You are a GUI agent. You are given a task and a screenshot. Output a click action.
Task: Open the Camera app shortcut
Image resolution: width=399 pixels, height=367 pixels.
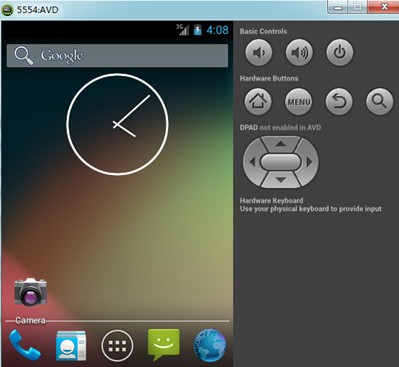(30, 292)
